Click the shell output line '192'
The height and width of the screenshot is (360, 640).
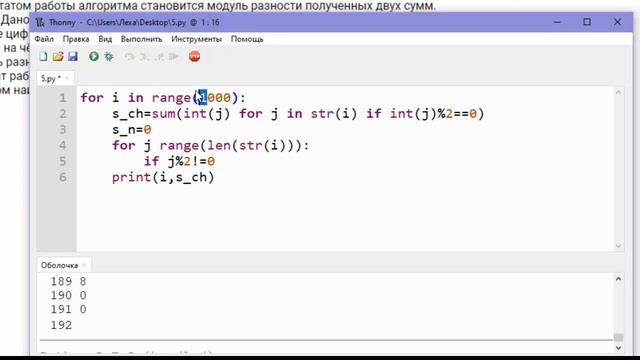tap(61, 325)
